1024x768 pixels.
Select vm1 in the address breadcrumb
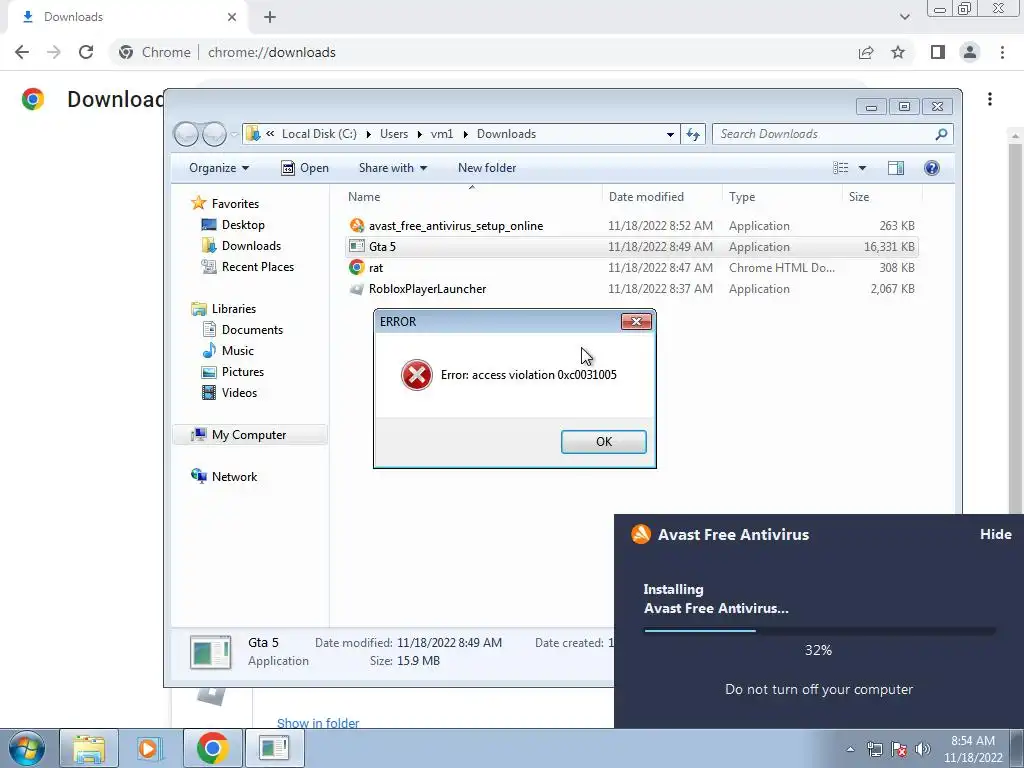(441, 134)
